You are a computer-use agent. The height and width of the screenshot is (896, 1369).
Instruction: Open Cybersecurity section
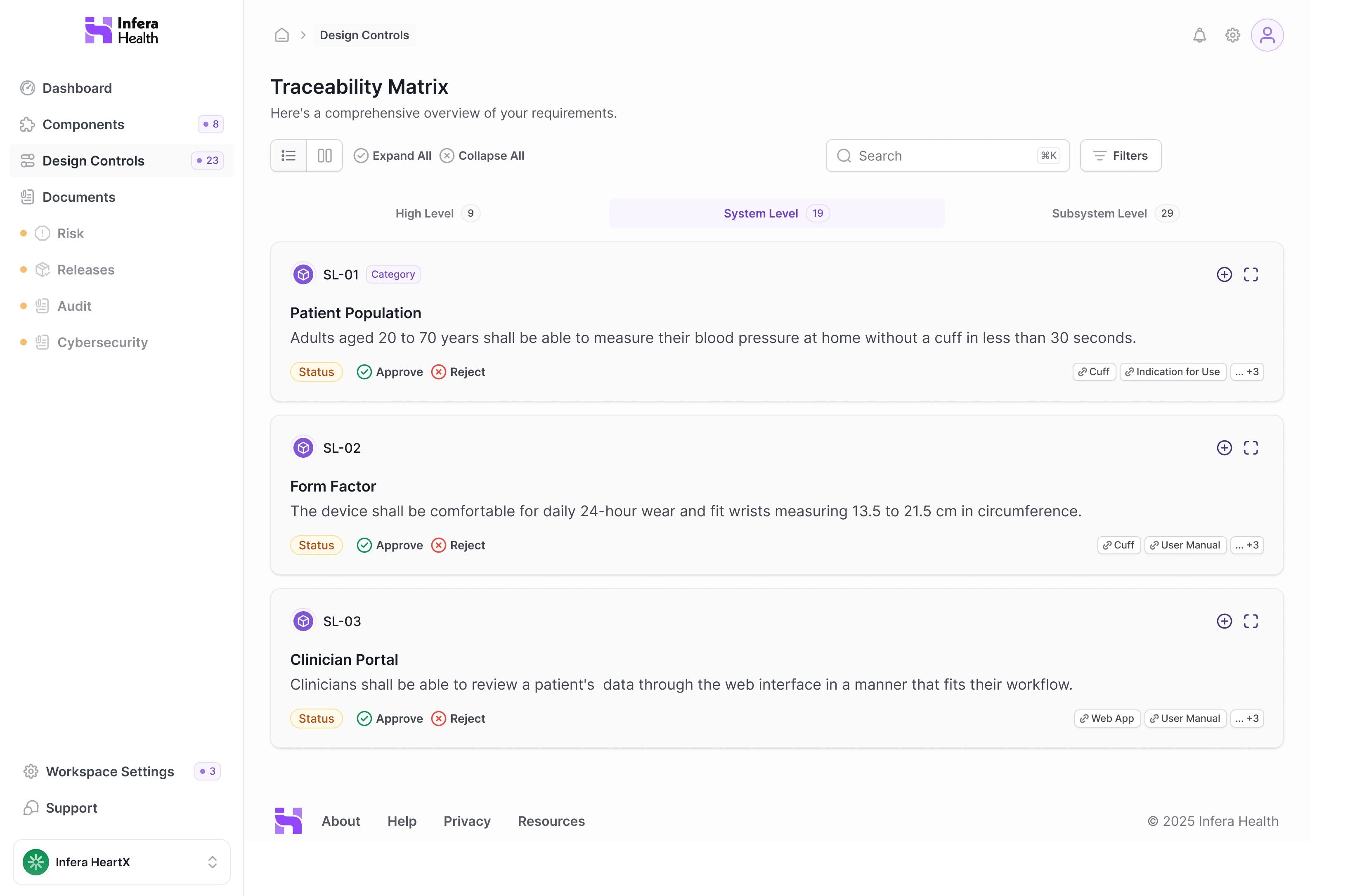click(121, 342)
